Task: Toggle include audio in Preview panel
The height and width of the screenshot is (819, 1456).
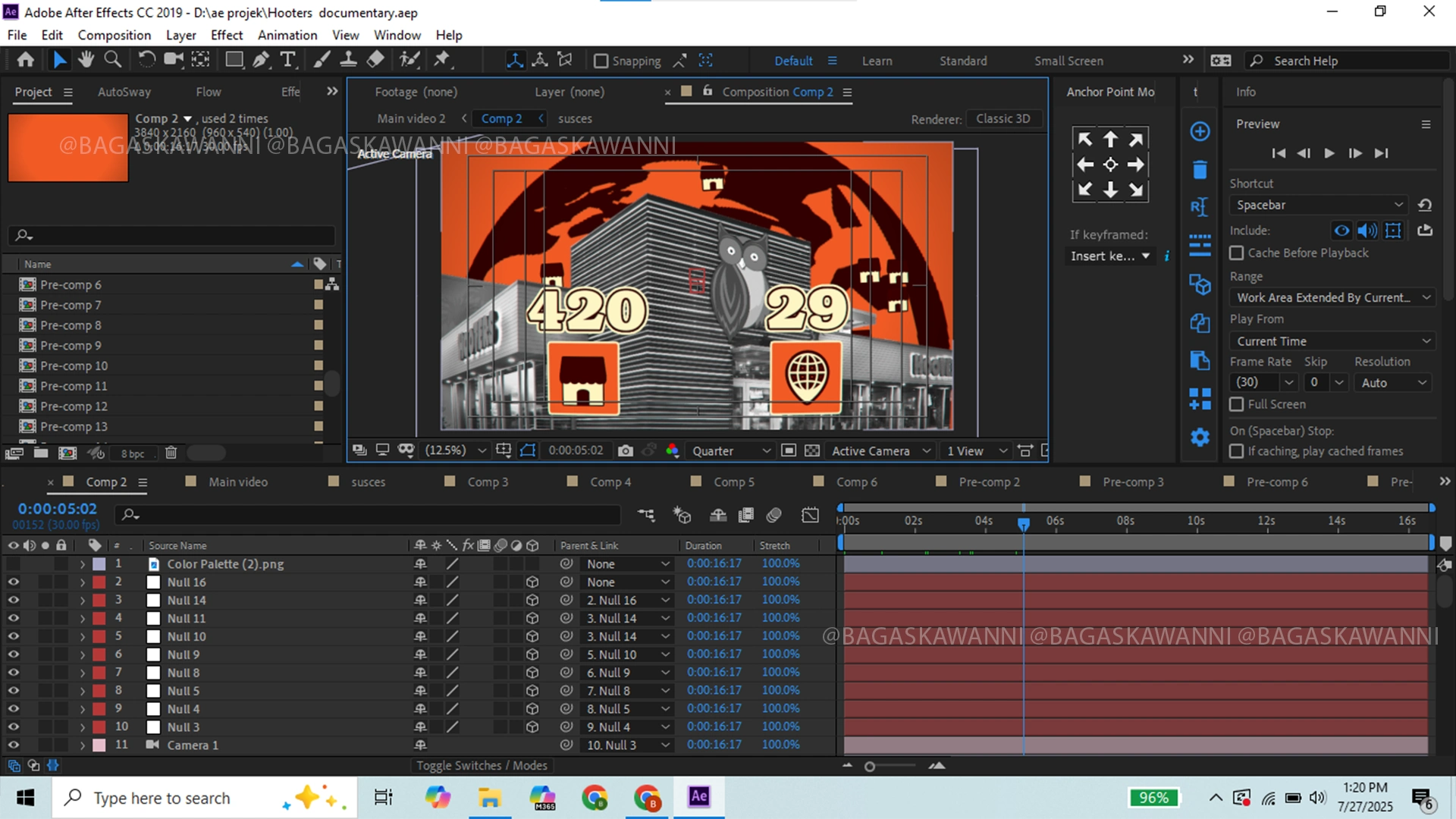Action: pos(1367,231)
